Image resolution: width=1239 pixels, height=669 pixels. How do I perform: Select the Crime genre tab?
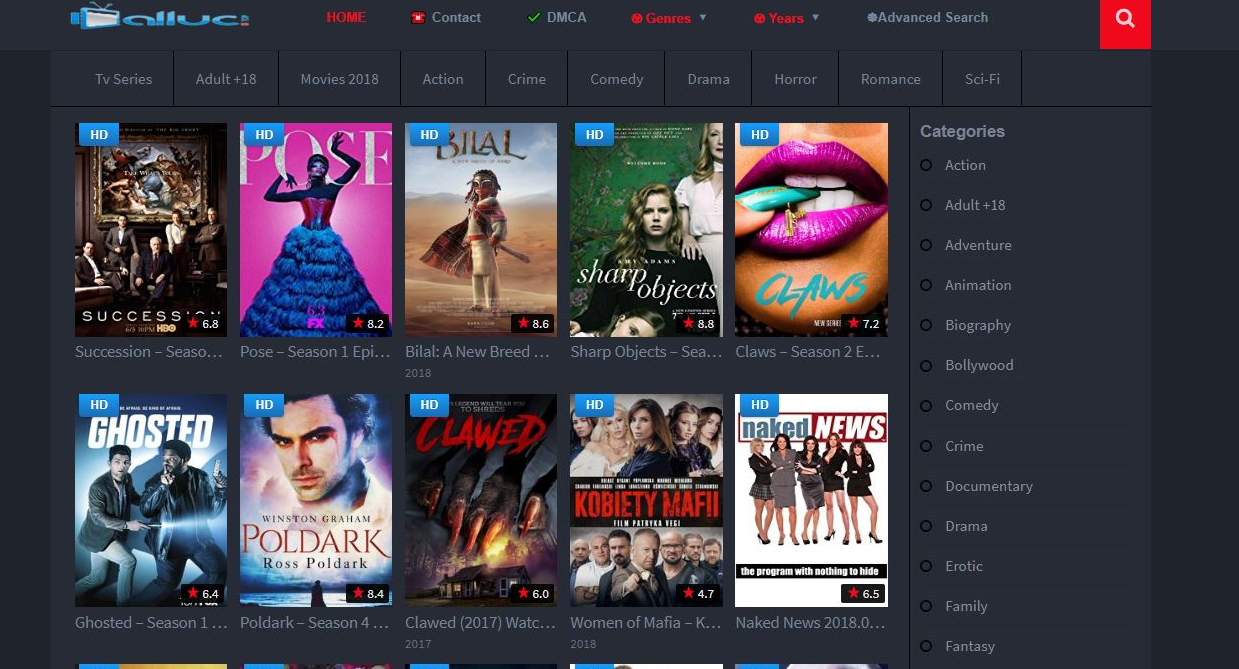point(527,79)
